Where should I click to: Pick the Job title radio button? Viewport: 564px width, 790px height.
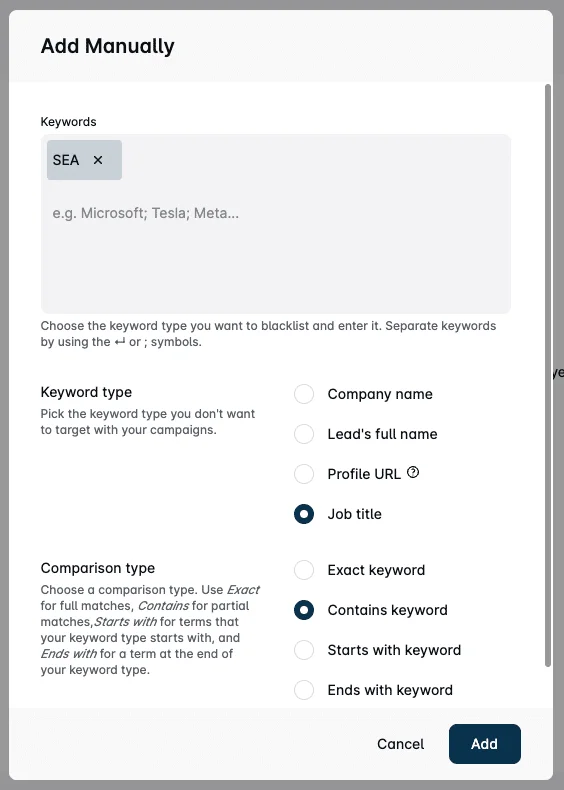(304, 514)
